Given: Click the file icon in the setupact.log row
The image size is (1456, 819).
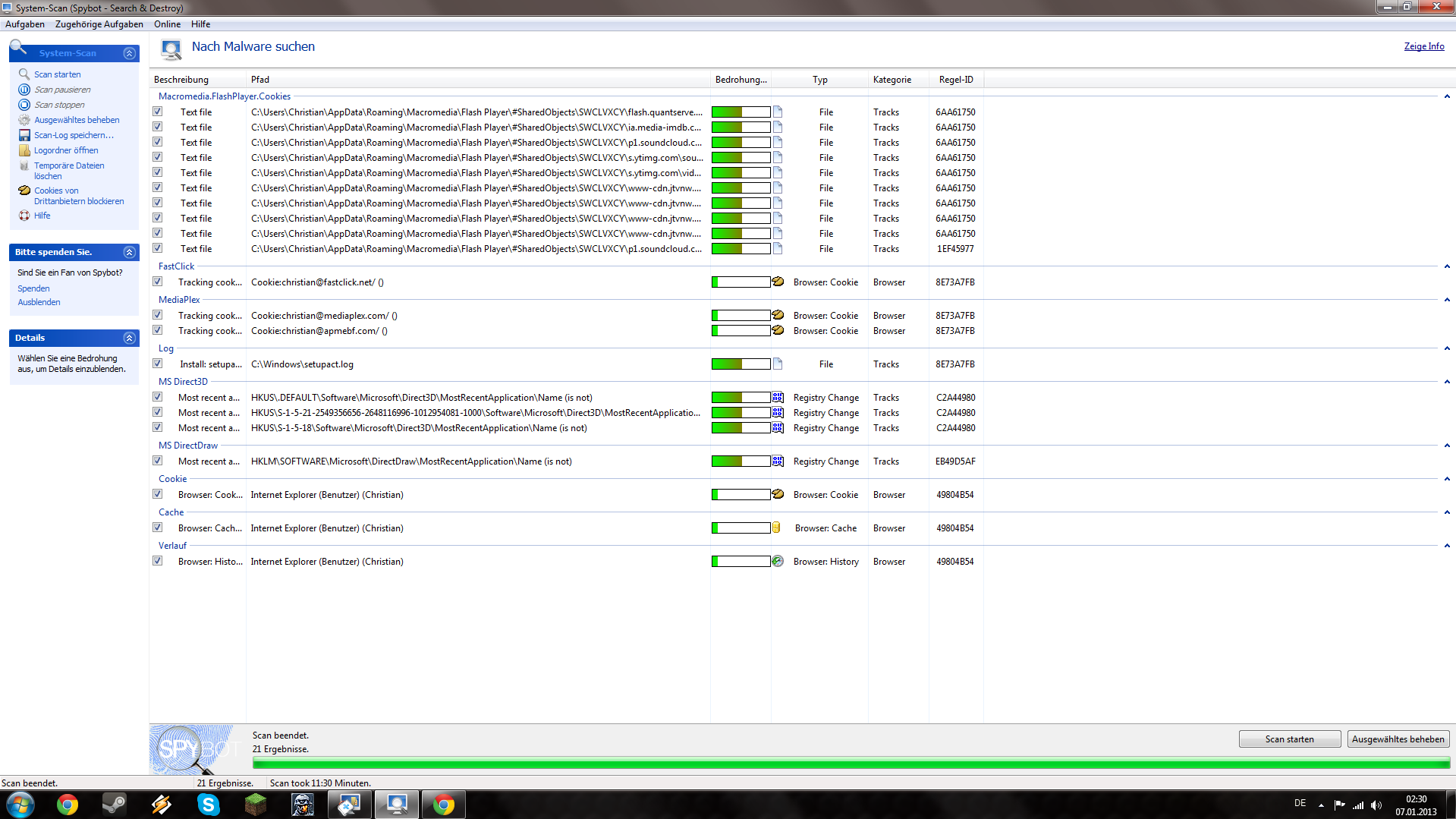Looking at the screenshot, I should 777,364.
